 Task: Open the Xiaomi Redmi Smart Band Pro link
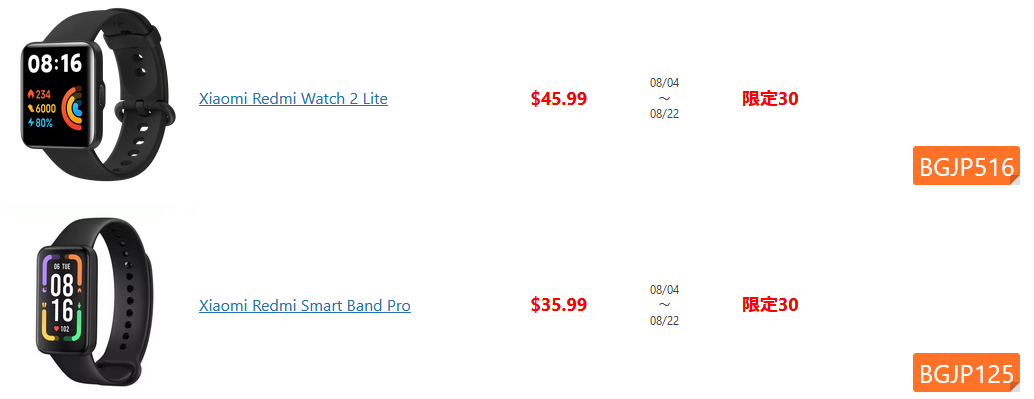coord(305,306)
